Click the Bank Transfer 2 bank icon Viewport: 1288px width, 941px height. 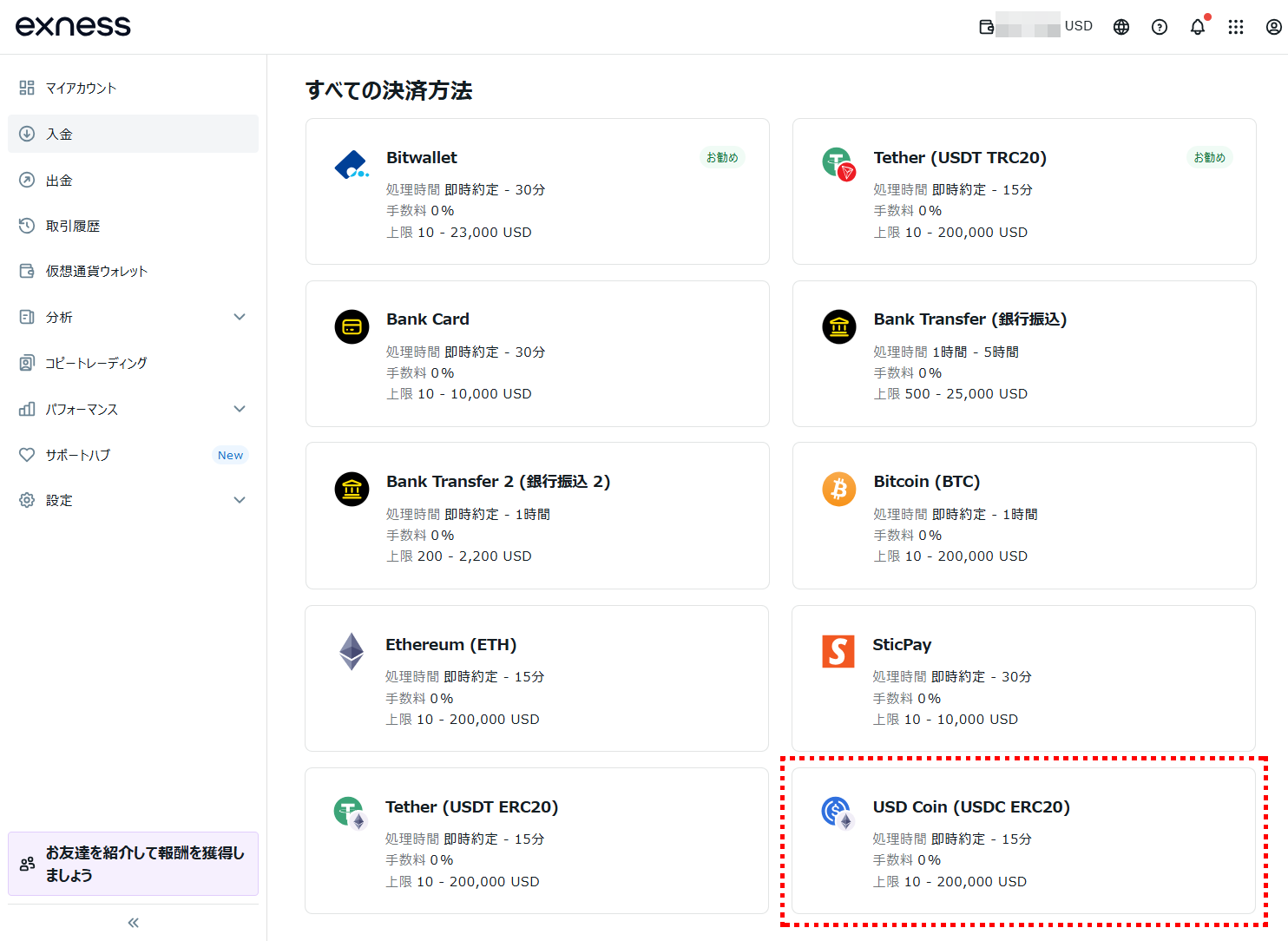pyautogui.click(x=352, y=489)
